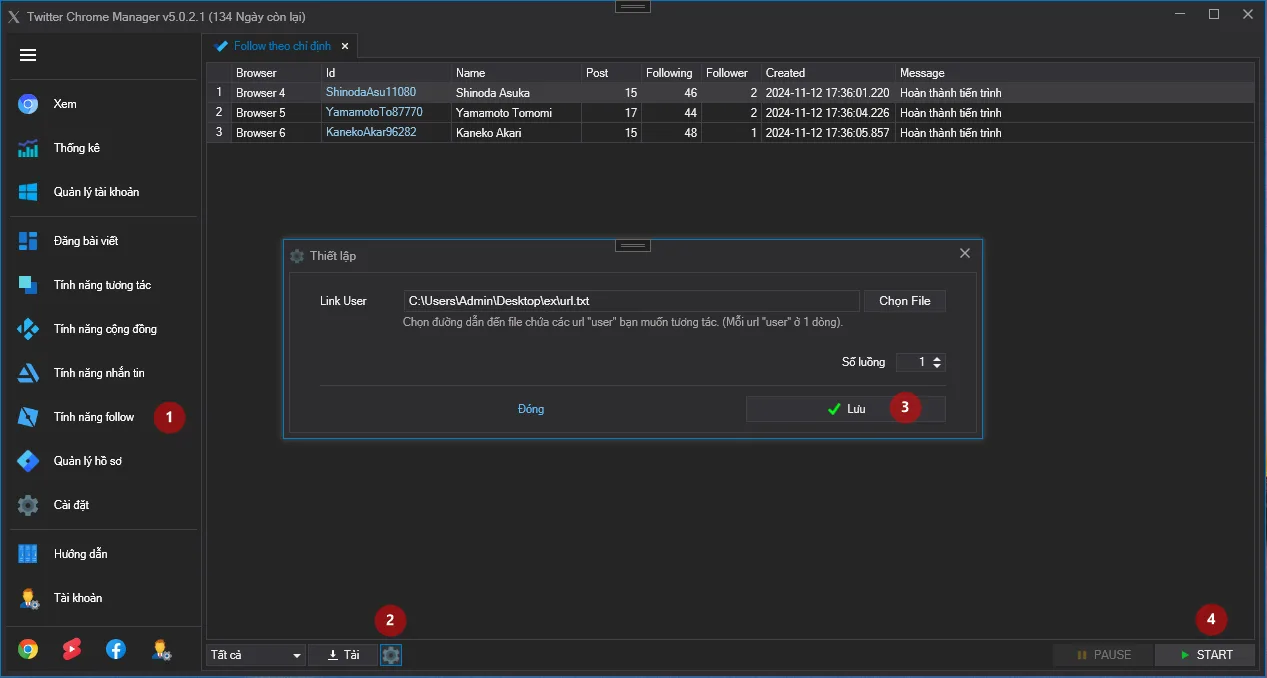Image resolution: width=1267 pixels, height=678 pixels.
Task: Click the Tài khoản user icon
Action: (28, 598)
